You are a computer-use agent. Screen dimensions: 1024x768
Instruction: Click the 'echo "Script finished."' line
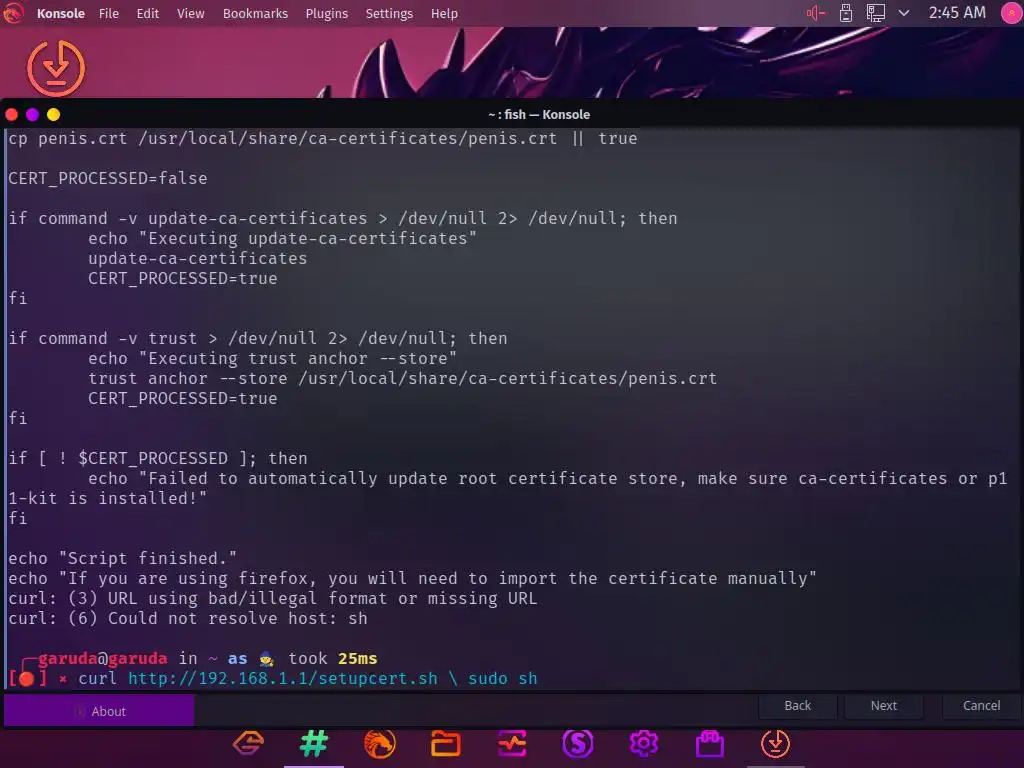122,558
